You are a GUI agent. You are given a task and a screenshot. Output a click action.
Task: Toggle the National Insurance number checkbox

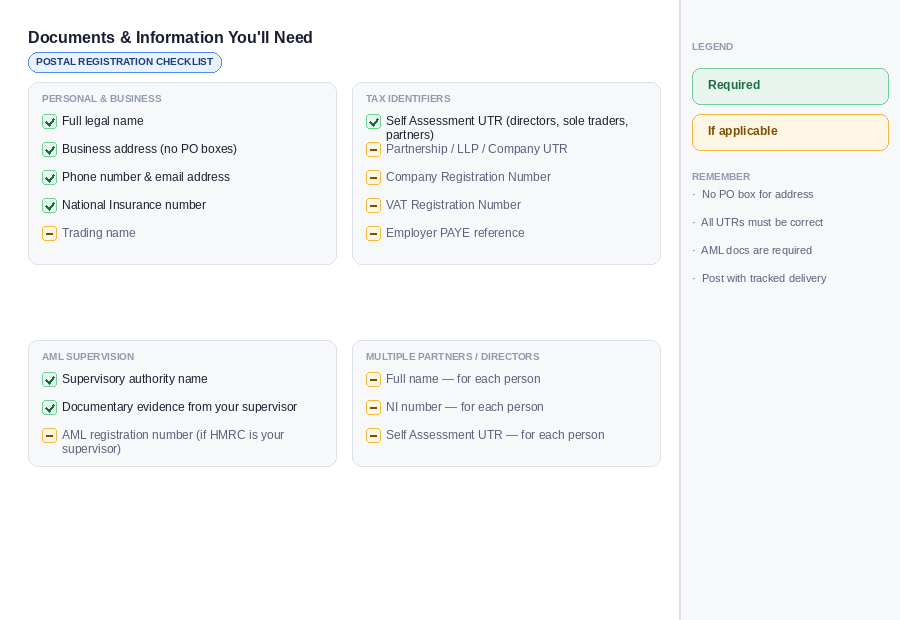point(50,206)
